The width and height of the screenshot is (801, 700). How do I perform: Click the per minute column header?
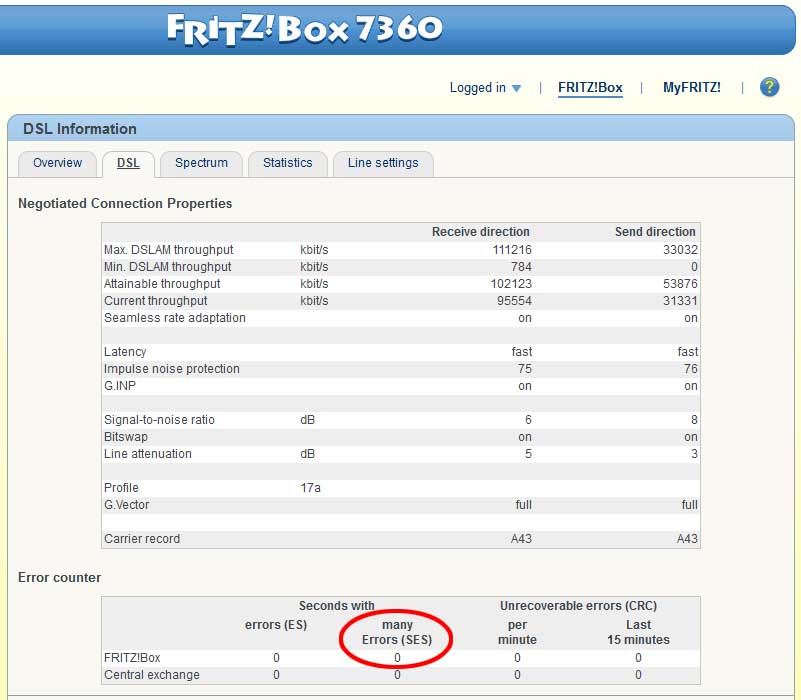517,632
